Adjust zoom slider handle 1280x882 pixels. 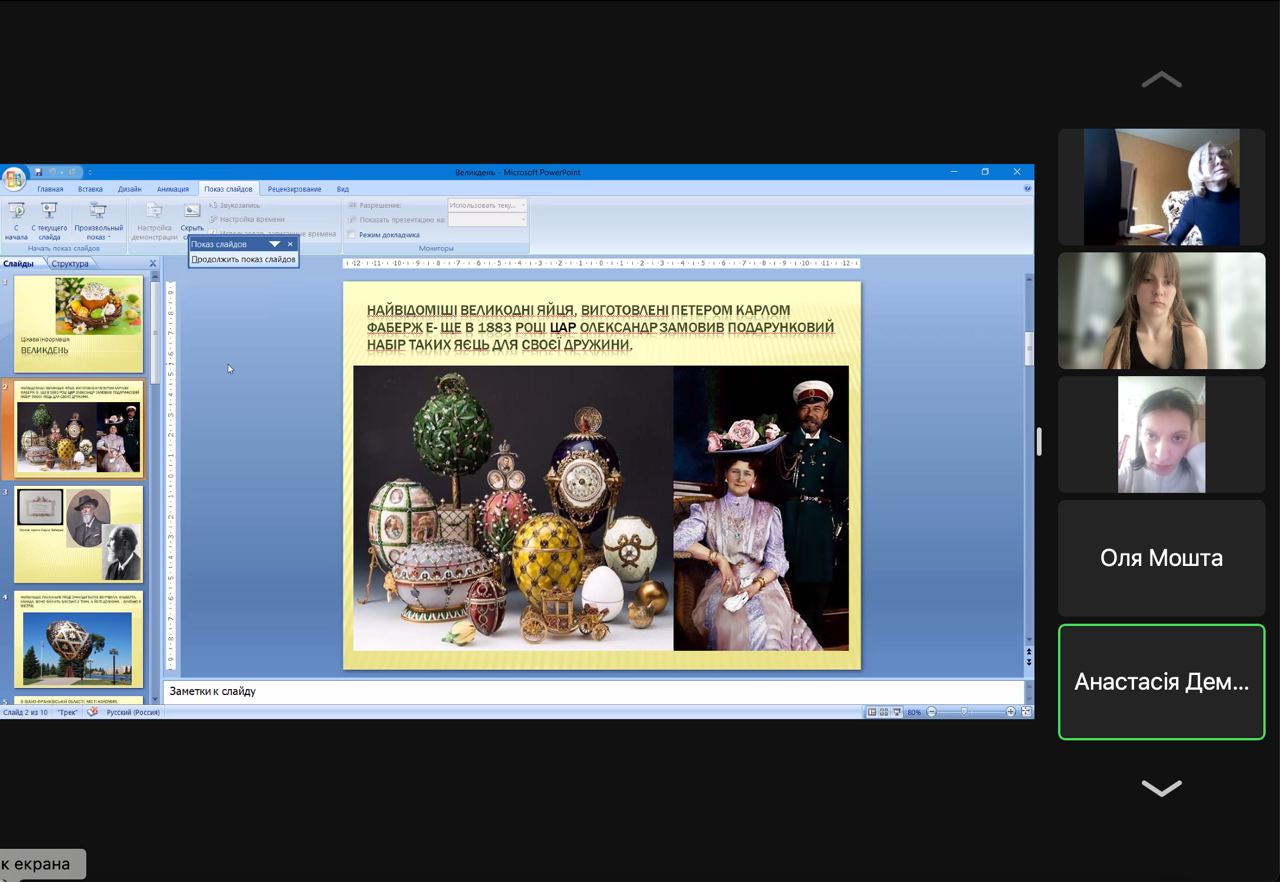[964, 712]
